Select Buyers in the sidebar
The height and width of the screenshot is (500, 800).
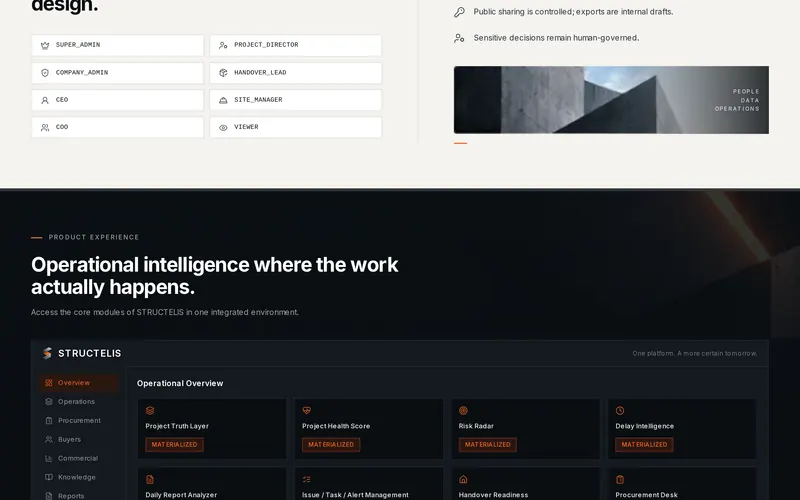[x=78, y=439]
